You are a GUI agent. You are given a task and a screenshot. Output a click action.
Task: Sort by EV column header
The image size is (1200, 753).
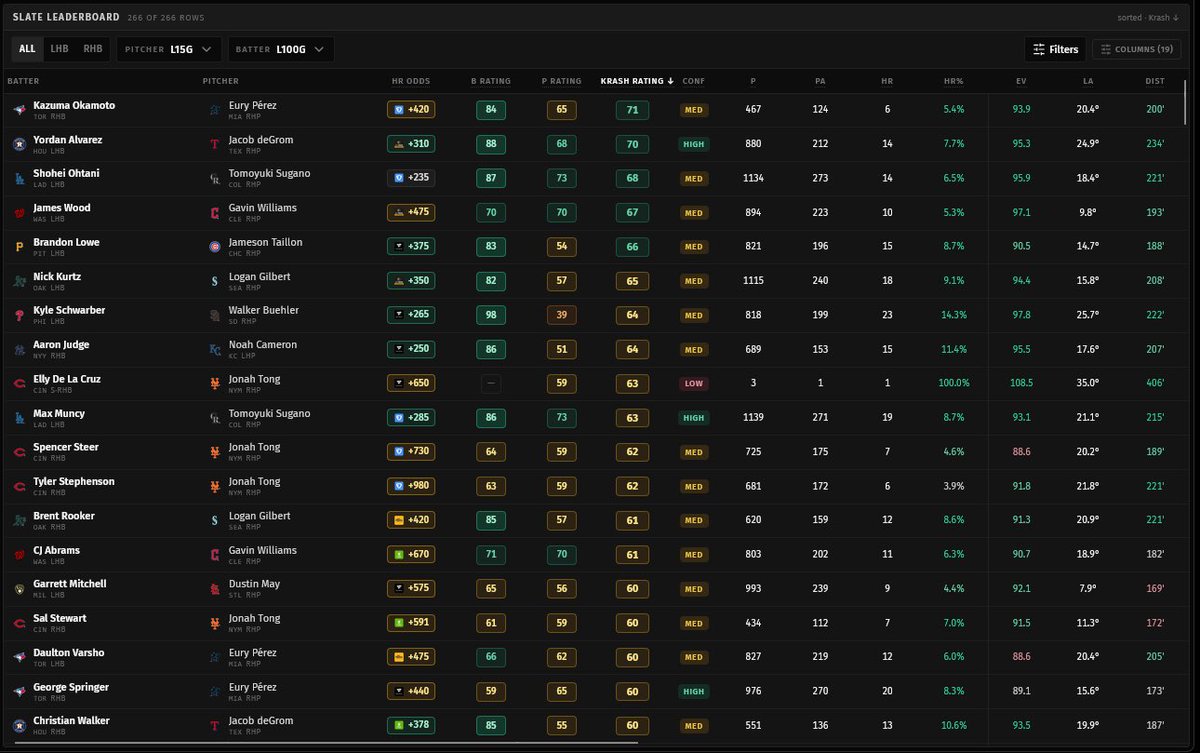point(1021,81)
